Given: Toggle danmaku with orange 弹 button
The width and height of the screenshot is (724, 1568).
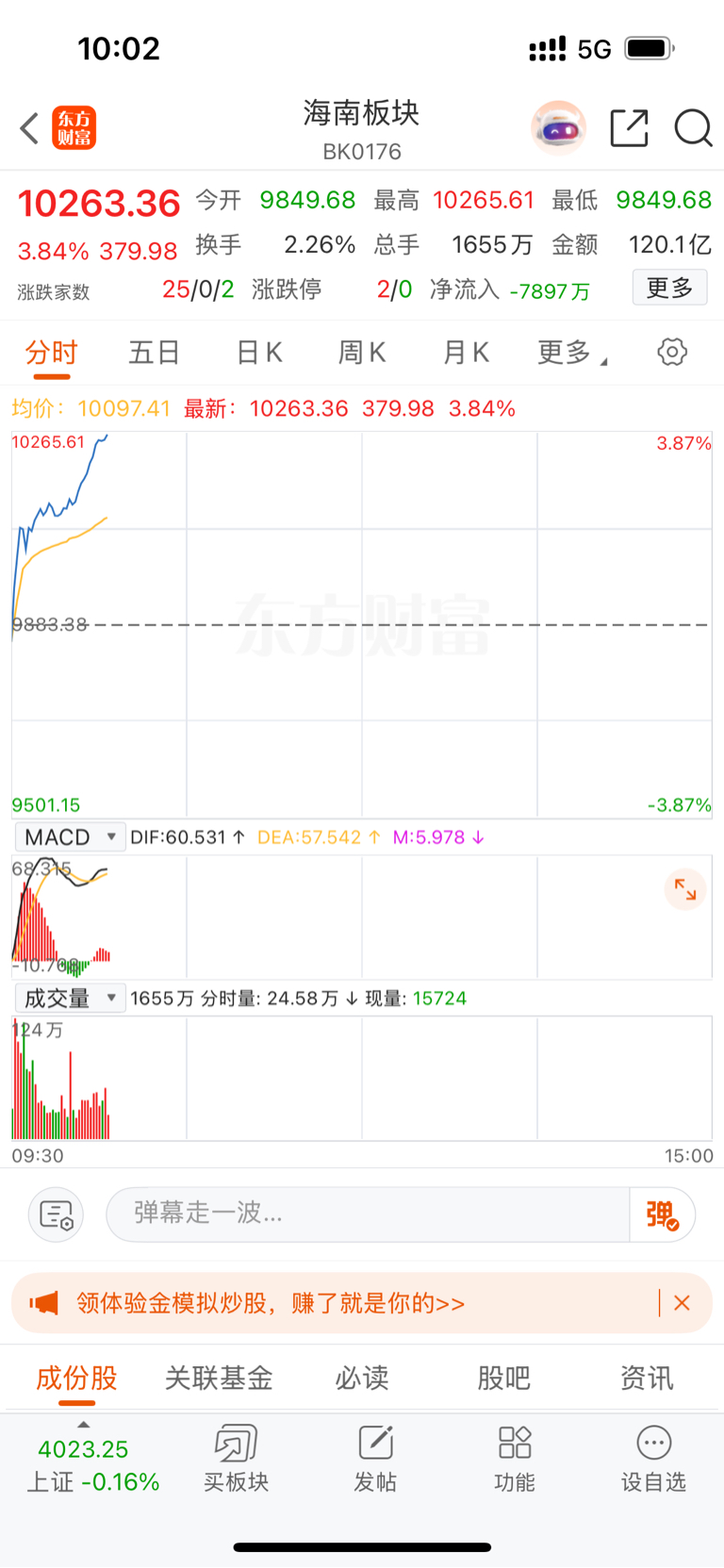Looking at the screenshot, I should pyautogui.click(x=662, y=1214).
